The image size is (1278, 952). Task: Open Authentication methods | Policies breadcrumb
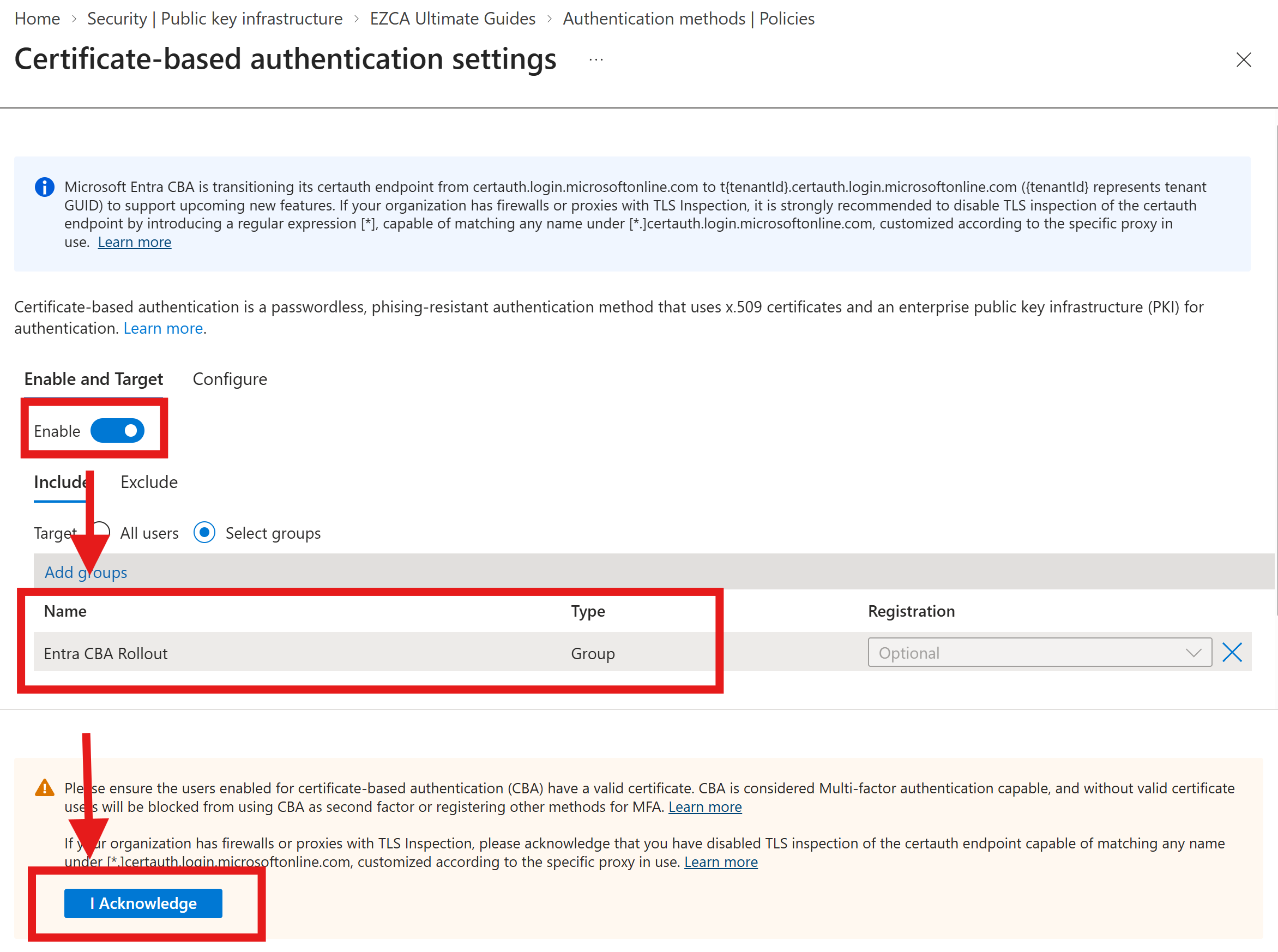[x=689, y=19]
